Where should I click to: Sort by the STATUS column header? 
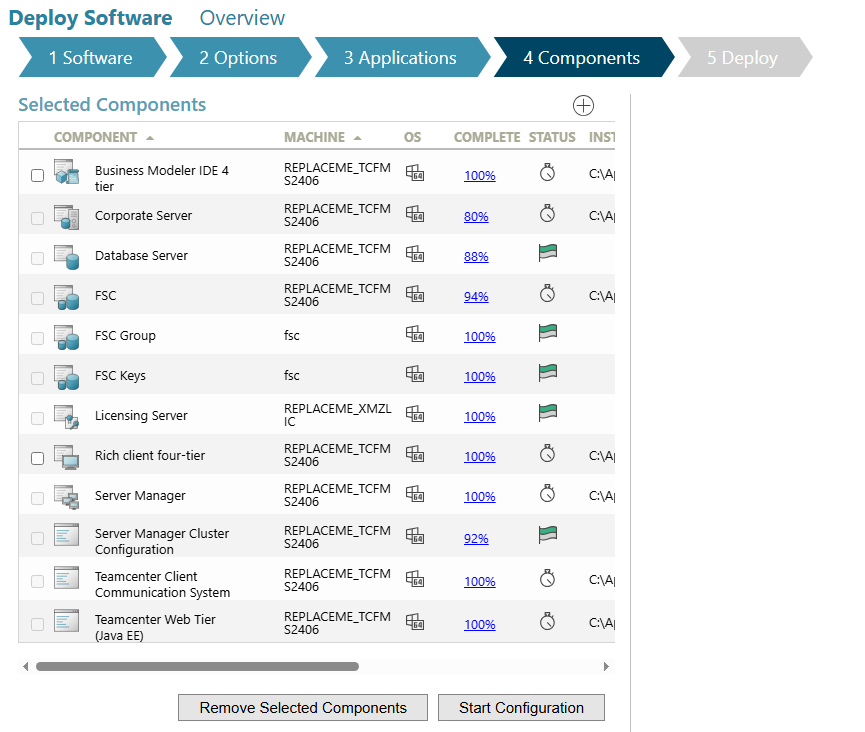(552, 137)
